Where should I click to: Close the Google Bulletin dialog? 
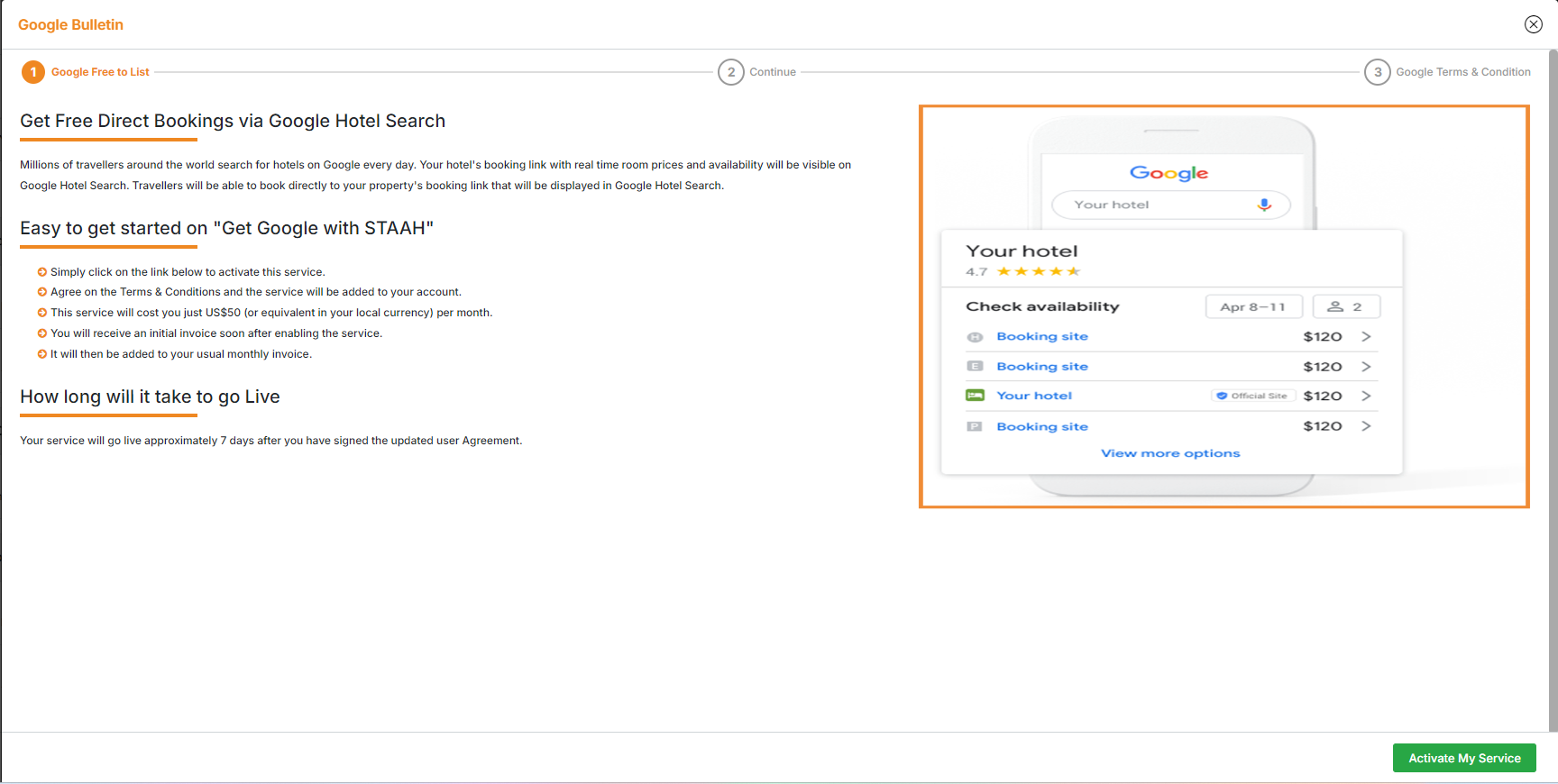pyautogui.click(x=1533, y=24)
